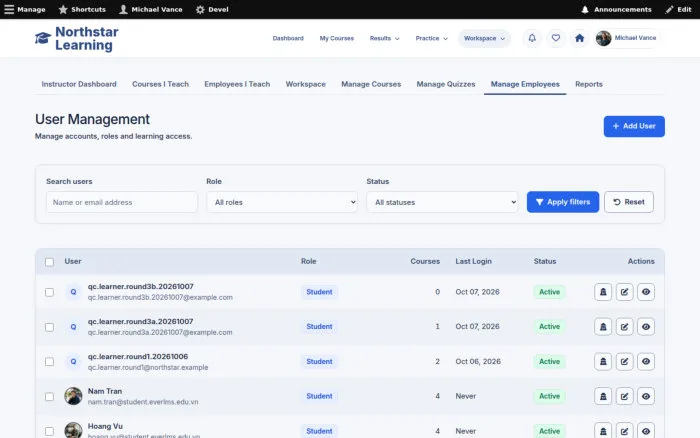Click view eye icon for Hoang Vu
700x438 pixels.
[x=646, y=430]
